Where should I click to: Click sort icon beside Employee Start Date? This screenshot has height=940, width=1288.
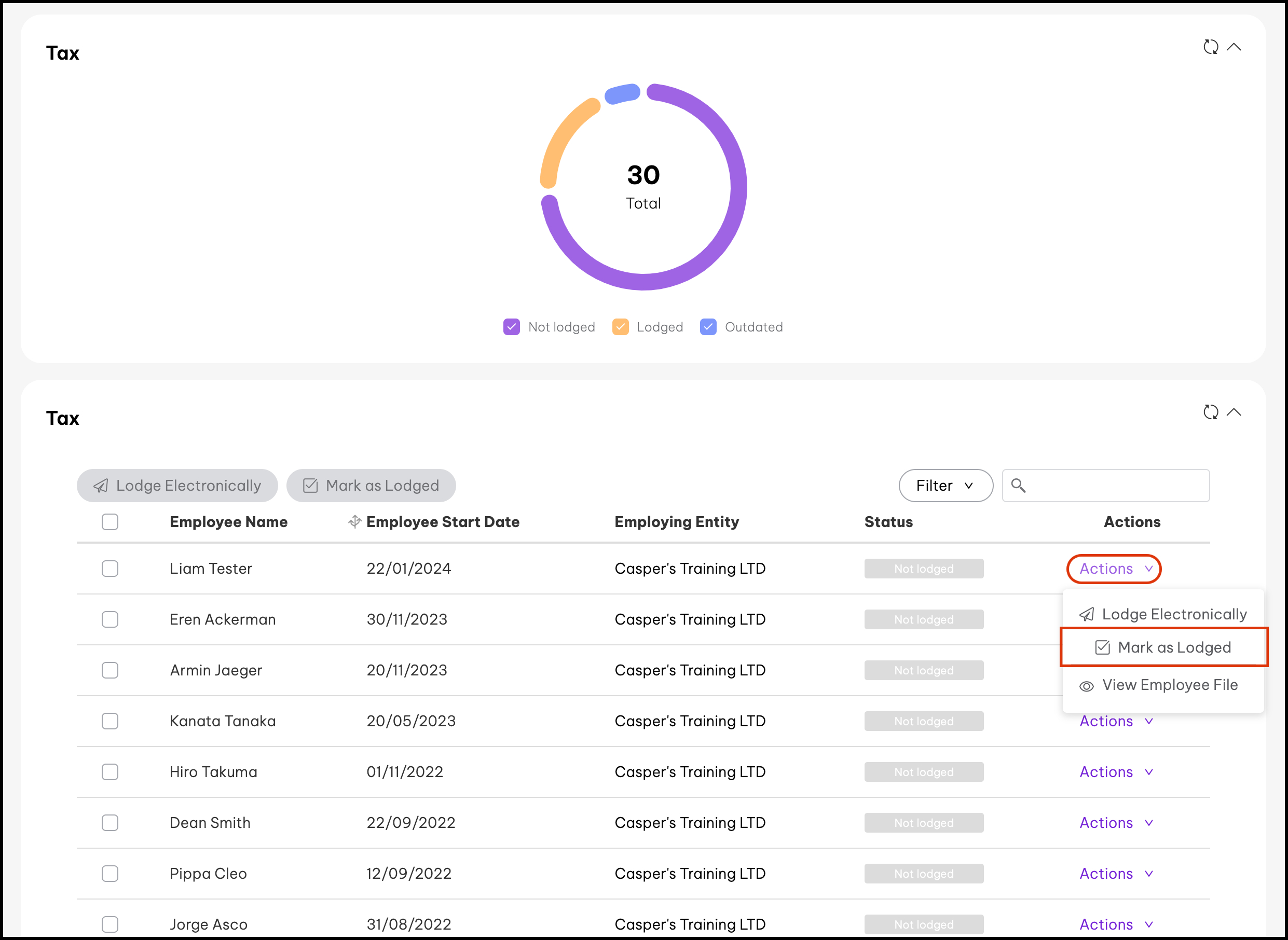coord(354,521)
